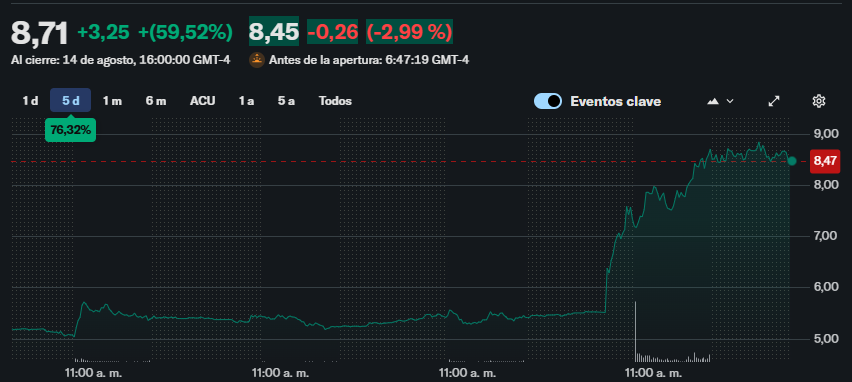Viewport: 852px width, 382px height.
Task: Click the Eventos clave label
Action: point(616,101)
